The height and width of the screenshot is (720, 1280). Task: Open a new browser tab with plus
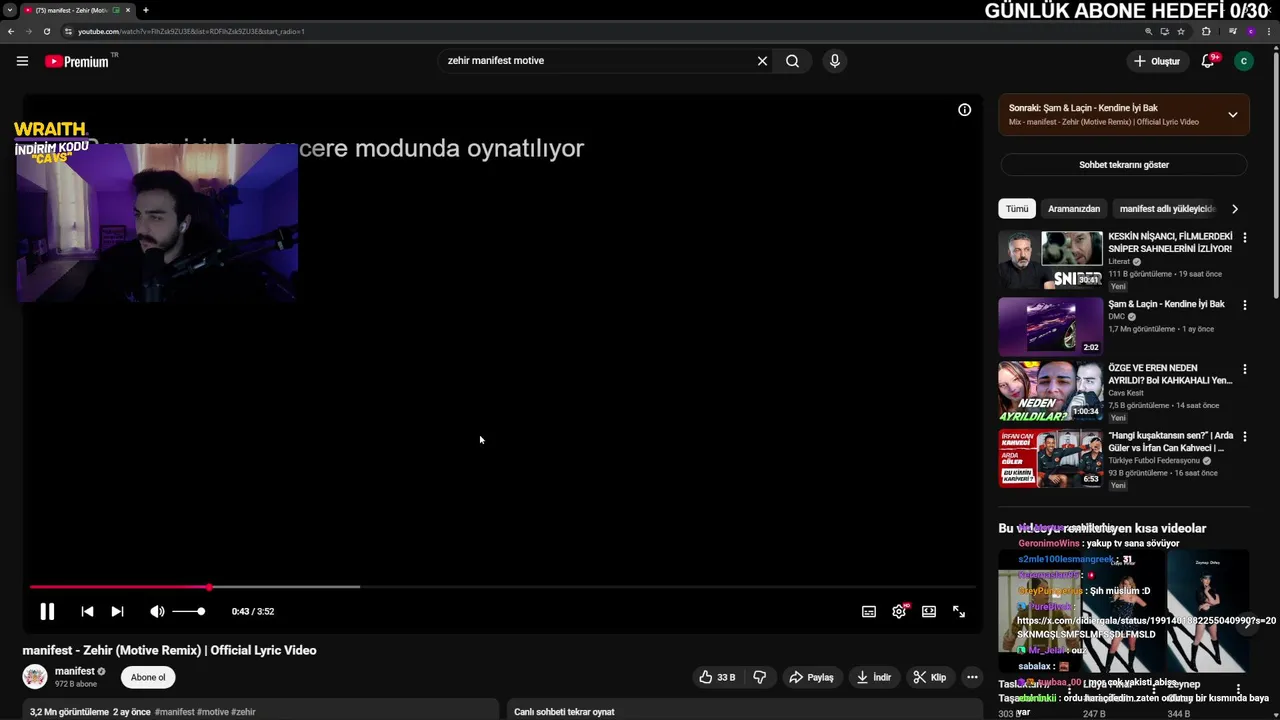146,10
